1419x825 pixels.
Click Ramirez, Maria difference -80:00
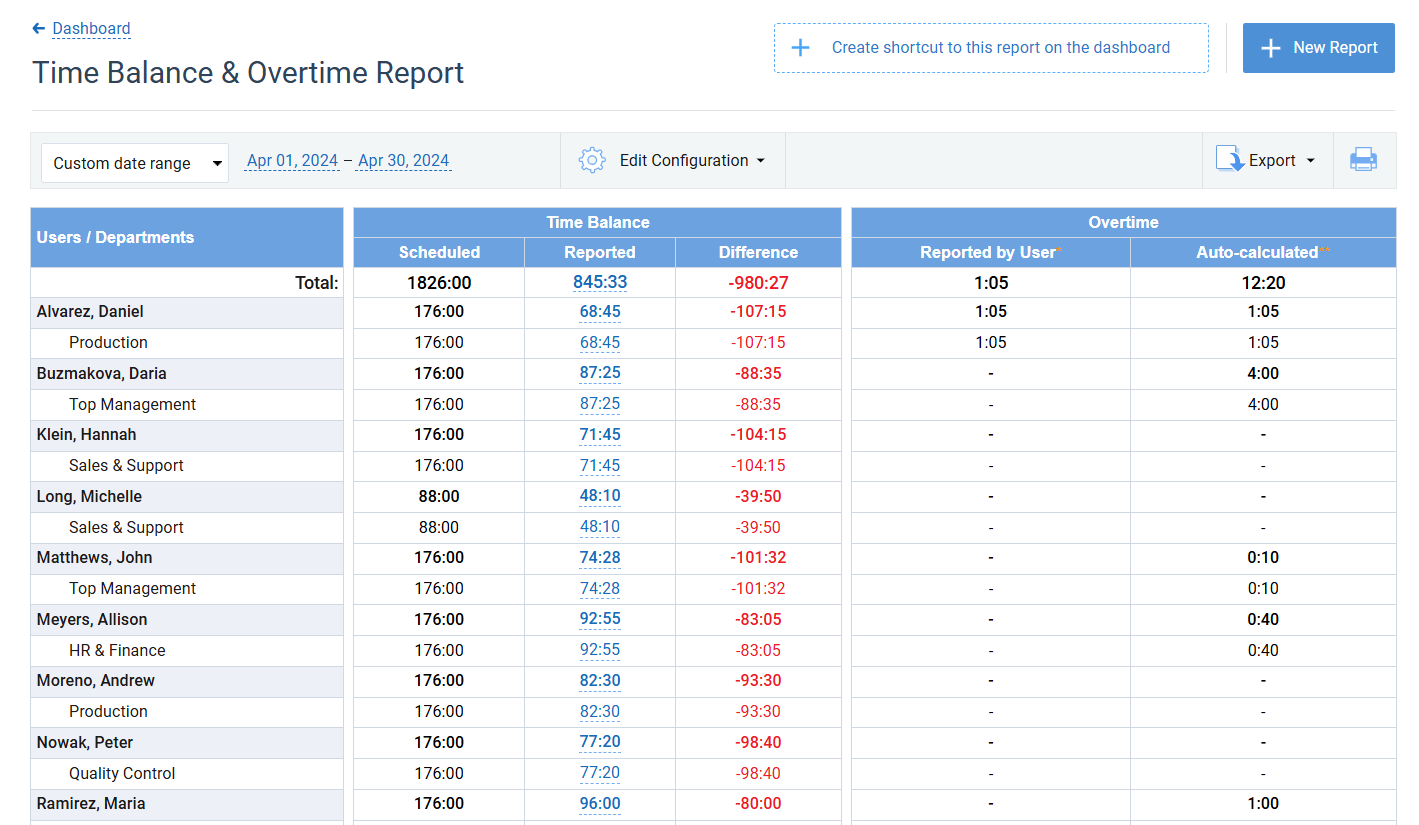[758, 804]
